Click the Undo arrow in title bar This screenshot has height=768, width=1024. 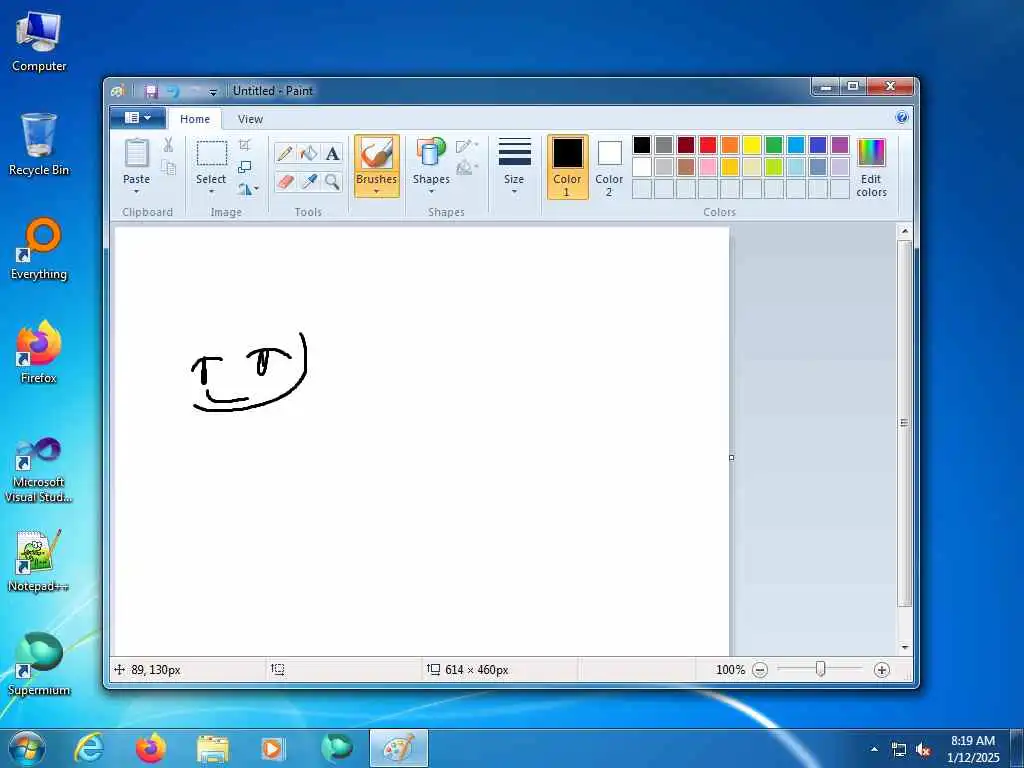172,91
